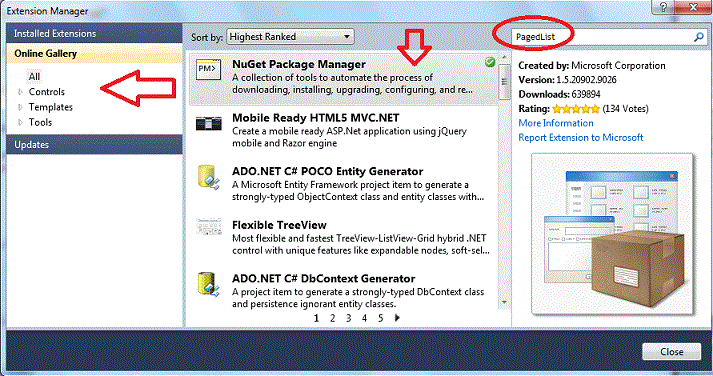713x376 pixels.
Task: Click the green installed checkmark on NuGet
Action: pyautogui.click(x=490, y=62)
